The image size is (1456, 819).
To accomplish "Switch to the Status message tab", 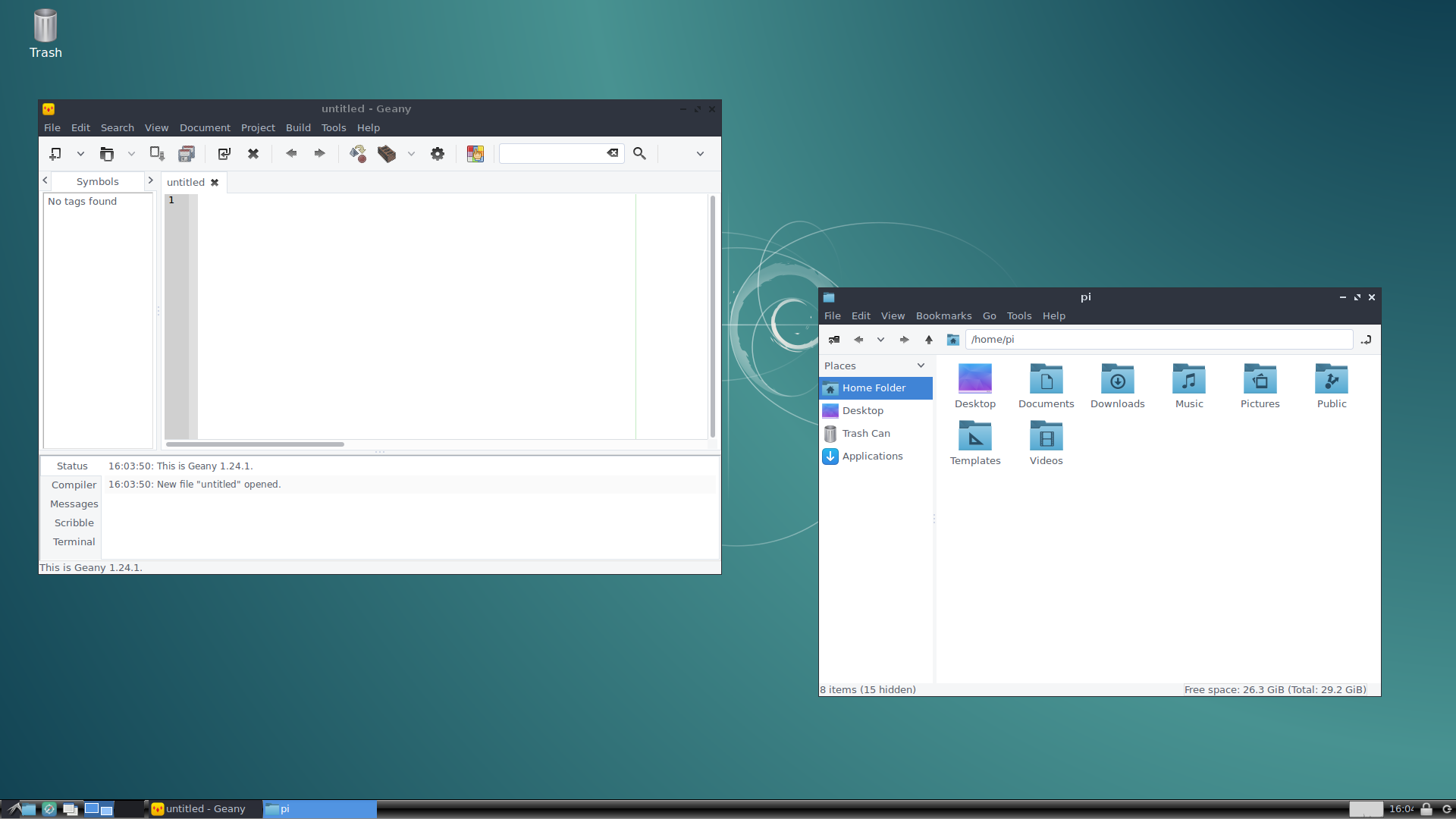I will pyautogui.click(x=72, y=466).
